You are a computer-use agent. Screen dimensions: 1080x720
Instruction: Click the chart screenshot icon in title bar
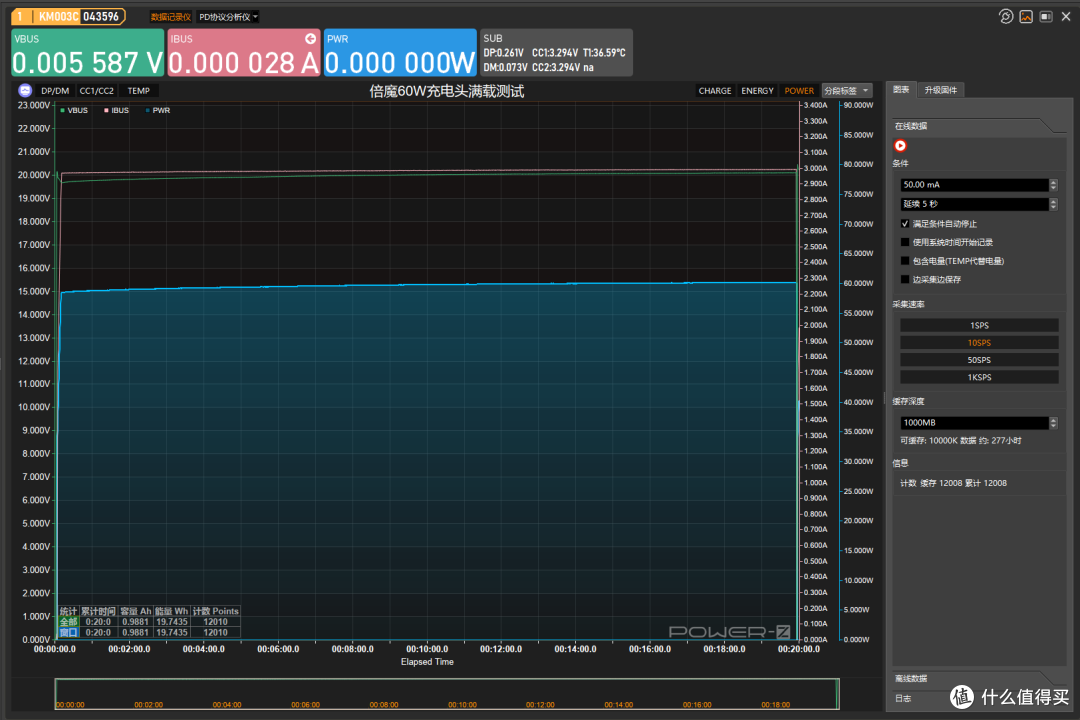pos(1026,17)
